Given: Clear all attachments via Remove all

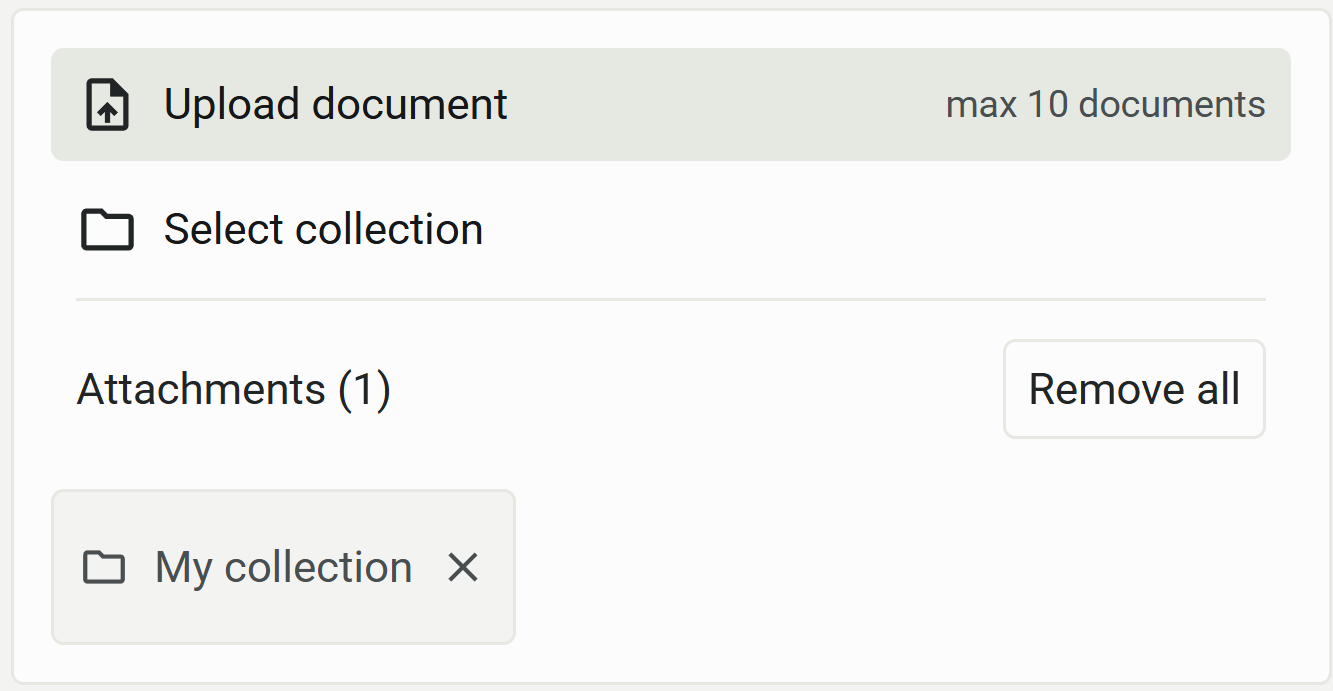Looking at the screenshot, I should coord(1134,389).
